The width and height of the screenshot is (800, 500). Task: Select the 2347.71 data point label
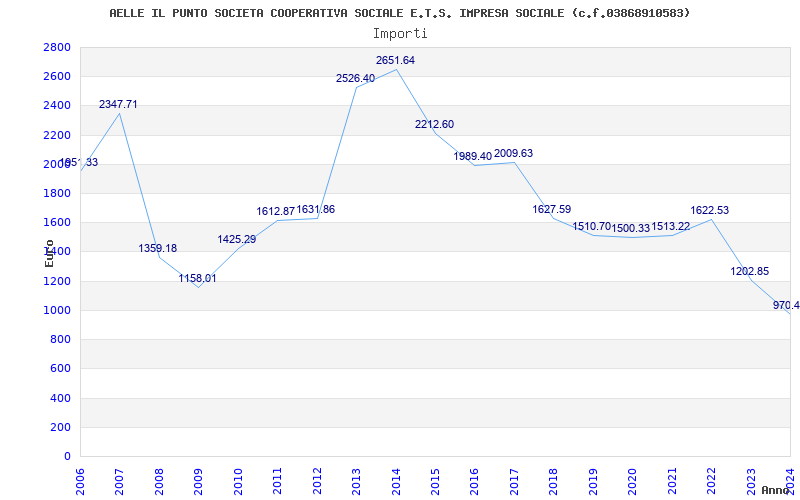[x=118, y=105]
